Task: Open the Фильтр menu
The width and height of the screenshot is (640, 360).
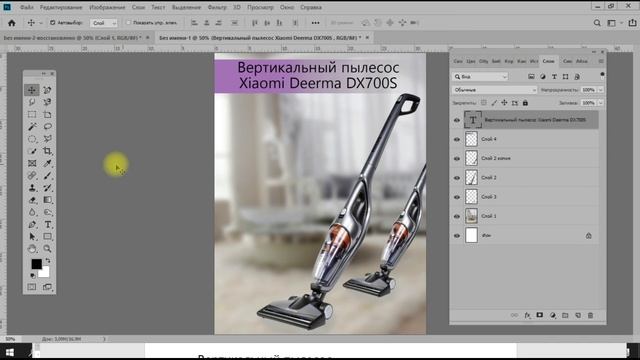Action: tap(217, 7)
